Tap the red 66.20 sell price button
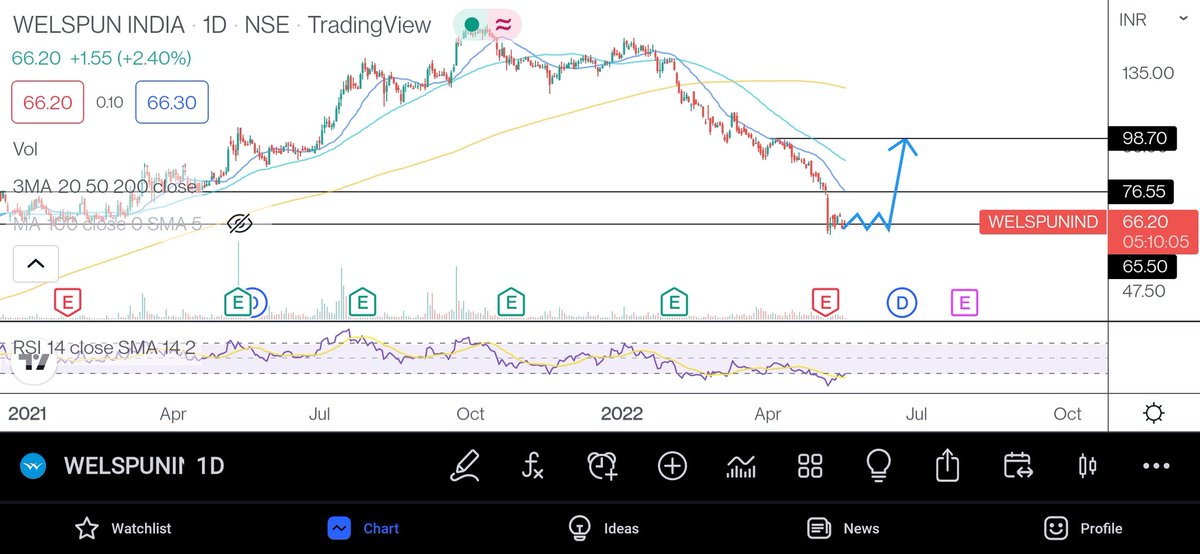Image resolution: width=1200 pixels, height=554 pixels. (x=47, y=102)
